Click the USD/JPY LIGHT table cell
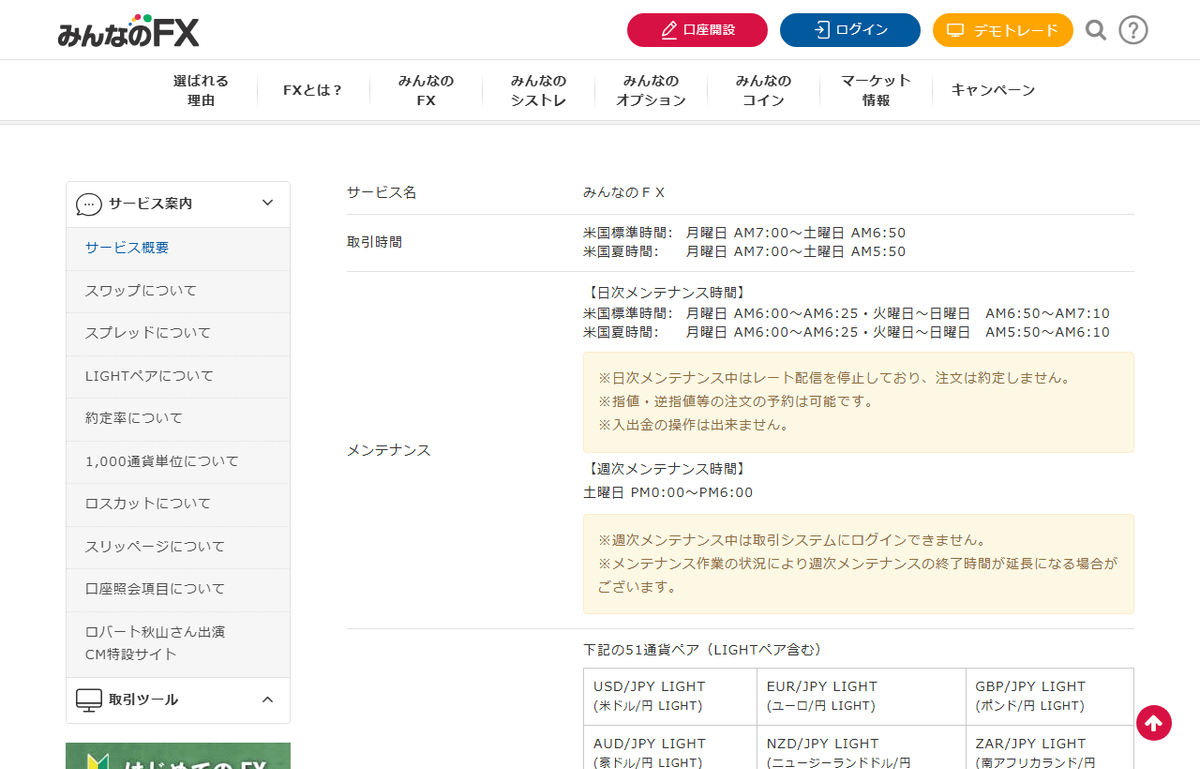The width and height of the screenshot is (1200, 769). pos(670,696)
